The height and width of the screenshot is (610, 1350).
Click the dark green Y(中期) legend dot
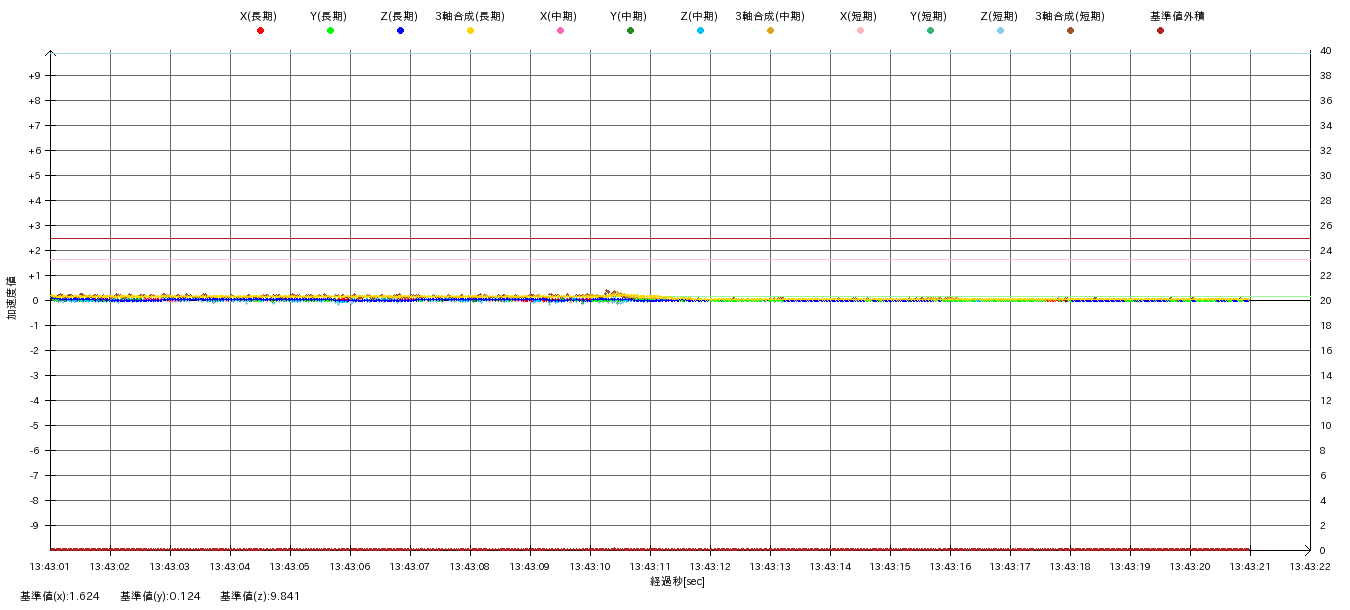pyautogui.click(x=630, y=31)
